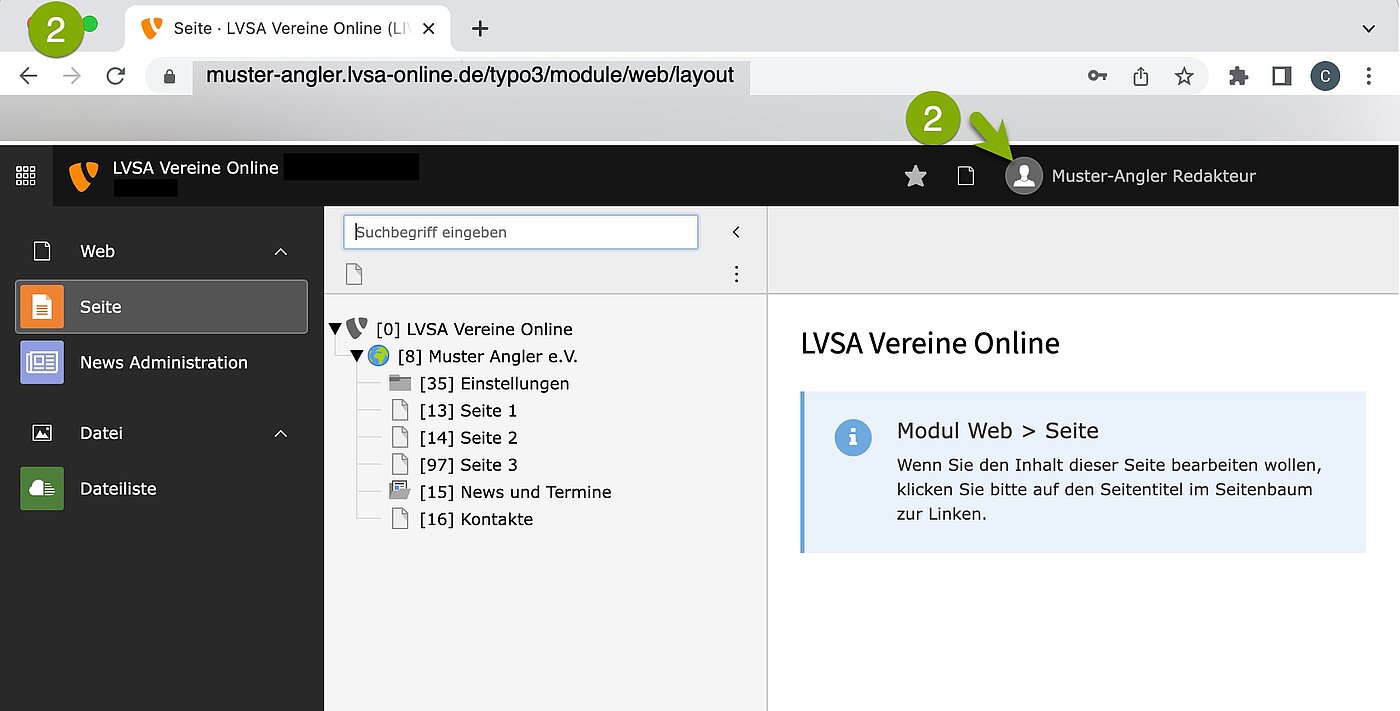Click the TYPO3 logo in the top bar

pyautogui.click(x=83, y=176)
